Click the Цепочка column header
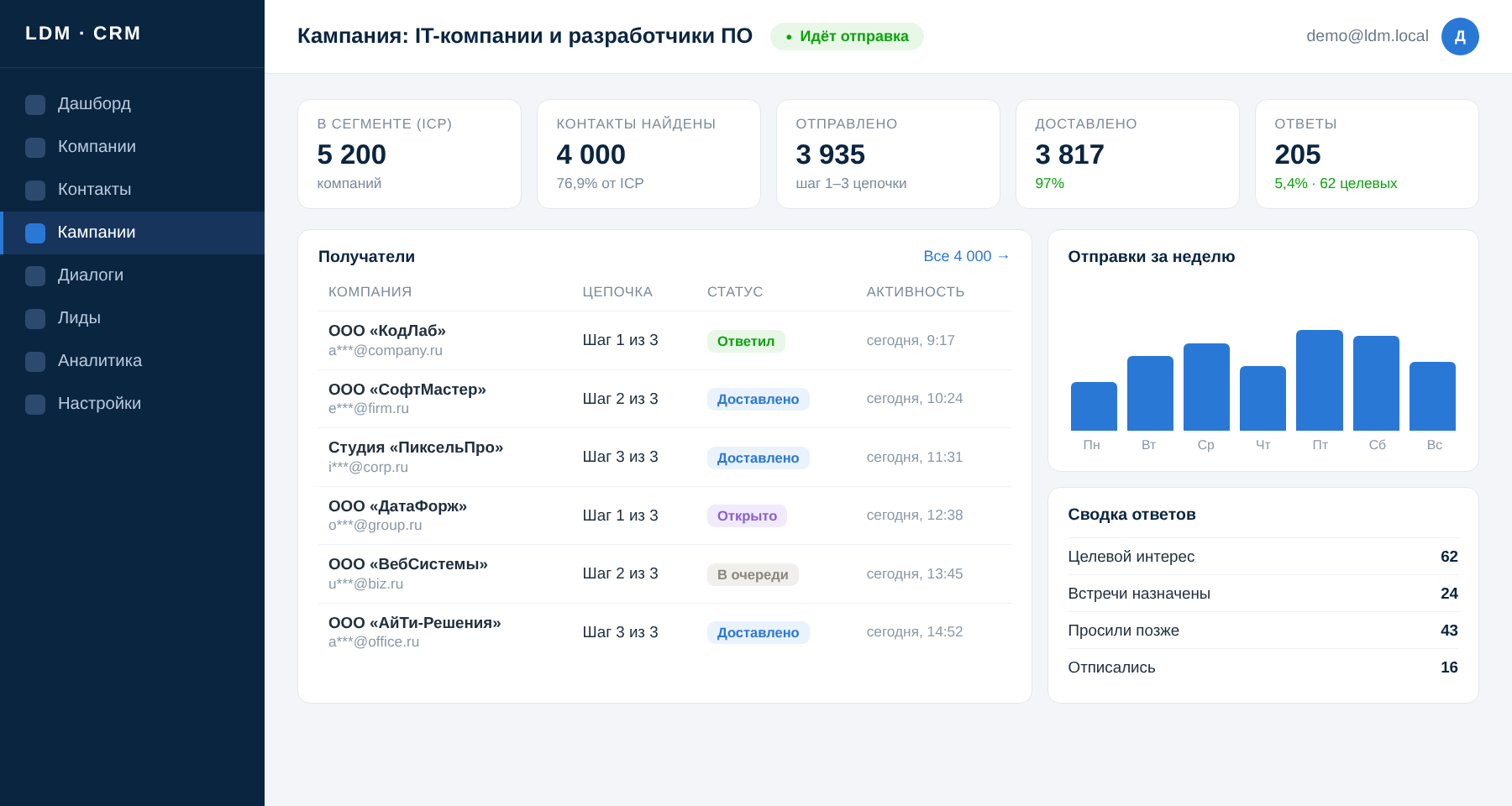The width and height of the screenshot is (1512, 806). (x=617, y=292)
